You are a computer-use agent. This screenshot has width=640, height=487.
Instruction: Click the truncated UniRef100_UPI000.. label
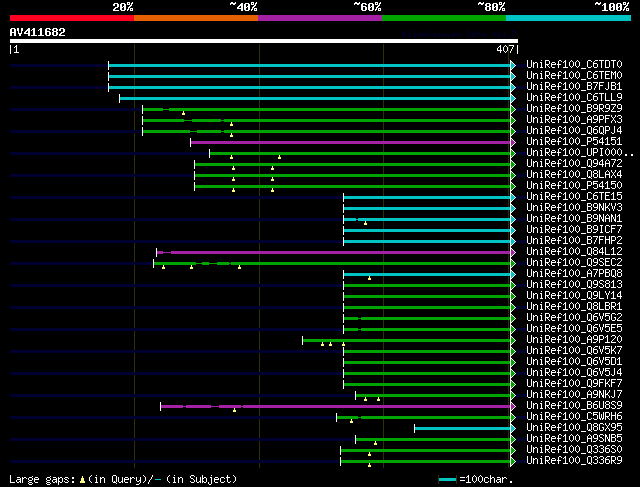(x=580, y=153)
